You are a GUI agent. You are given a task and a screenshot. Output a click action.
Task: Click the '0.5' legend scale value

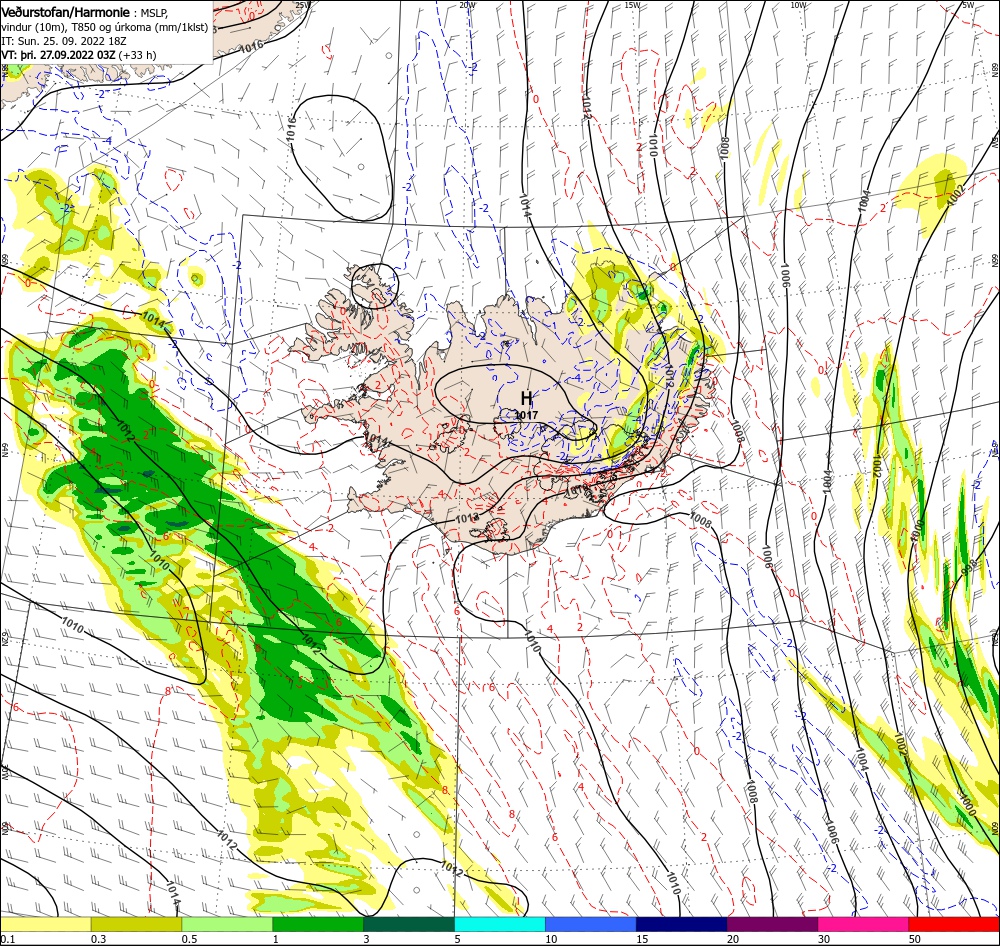coord(189,939)
